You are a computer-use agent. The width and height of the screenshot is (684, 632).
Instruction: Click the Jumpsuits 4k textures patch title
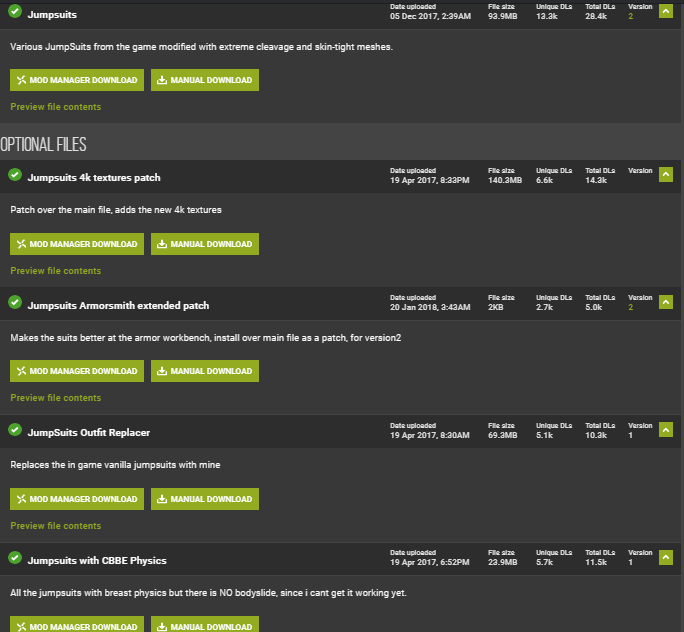click(94, 178)
